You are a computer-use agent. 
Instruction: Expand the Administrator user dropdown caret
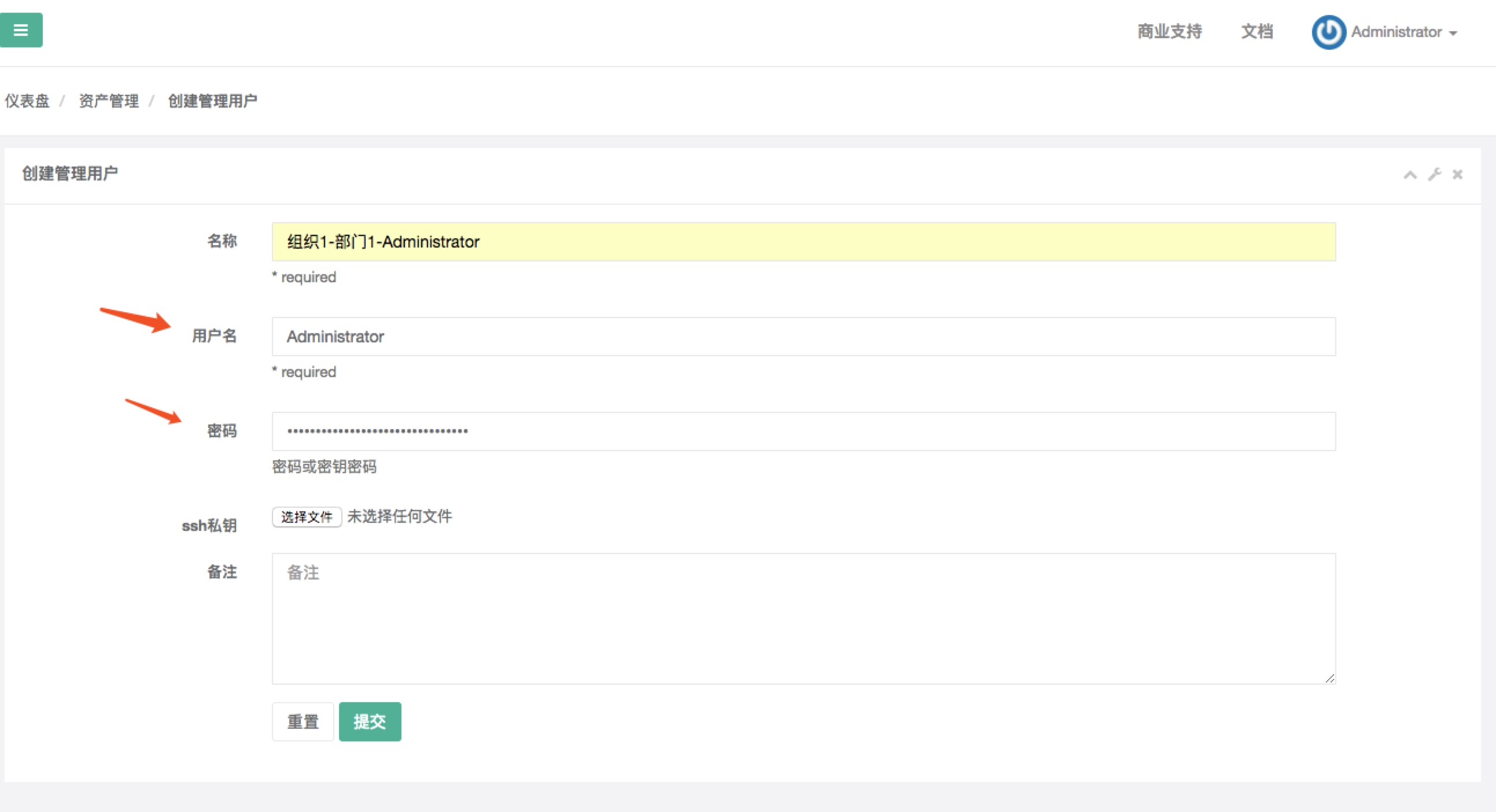pyautogui.click(x=1454, y=34)
